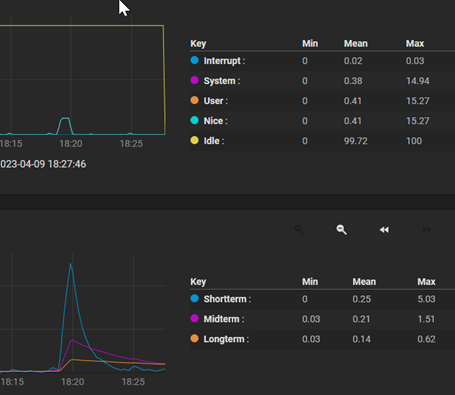Click Midterm max value 1.51
The width and height of the screenshot is (455, 395).
click(x=426, y=319)
